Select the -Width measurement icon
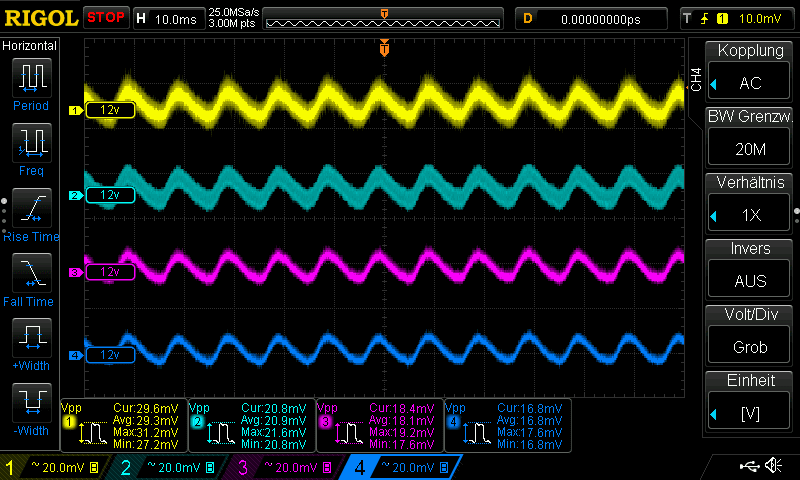The height and width of the screenshot is (480, 800). point(32,402)
